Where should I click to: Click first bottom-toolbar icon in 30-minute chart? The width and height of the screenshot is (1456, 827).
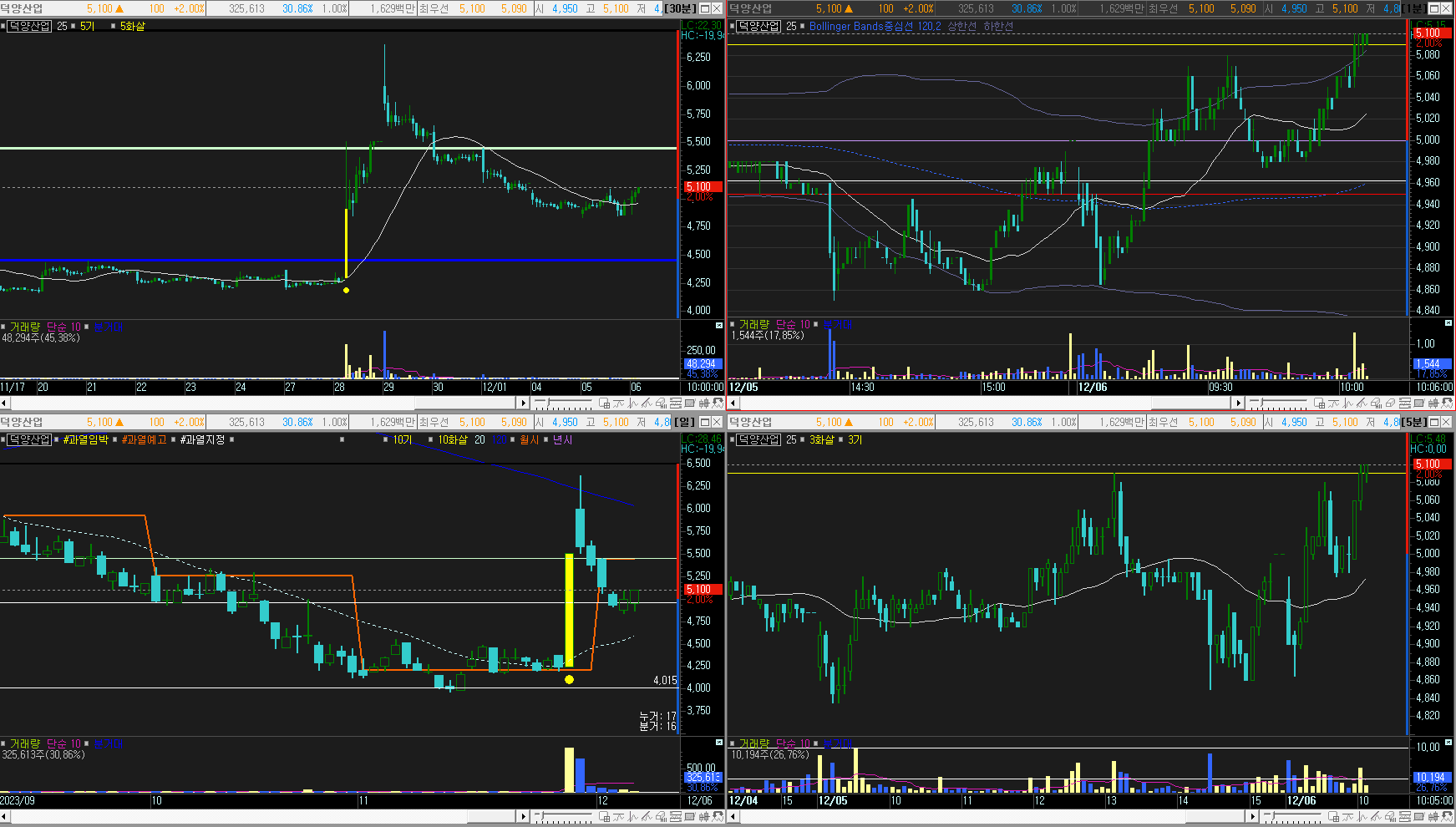(x=604, y=403)
